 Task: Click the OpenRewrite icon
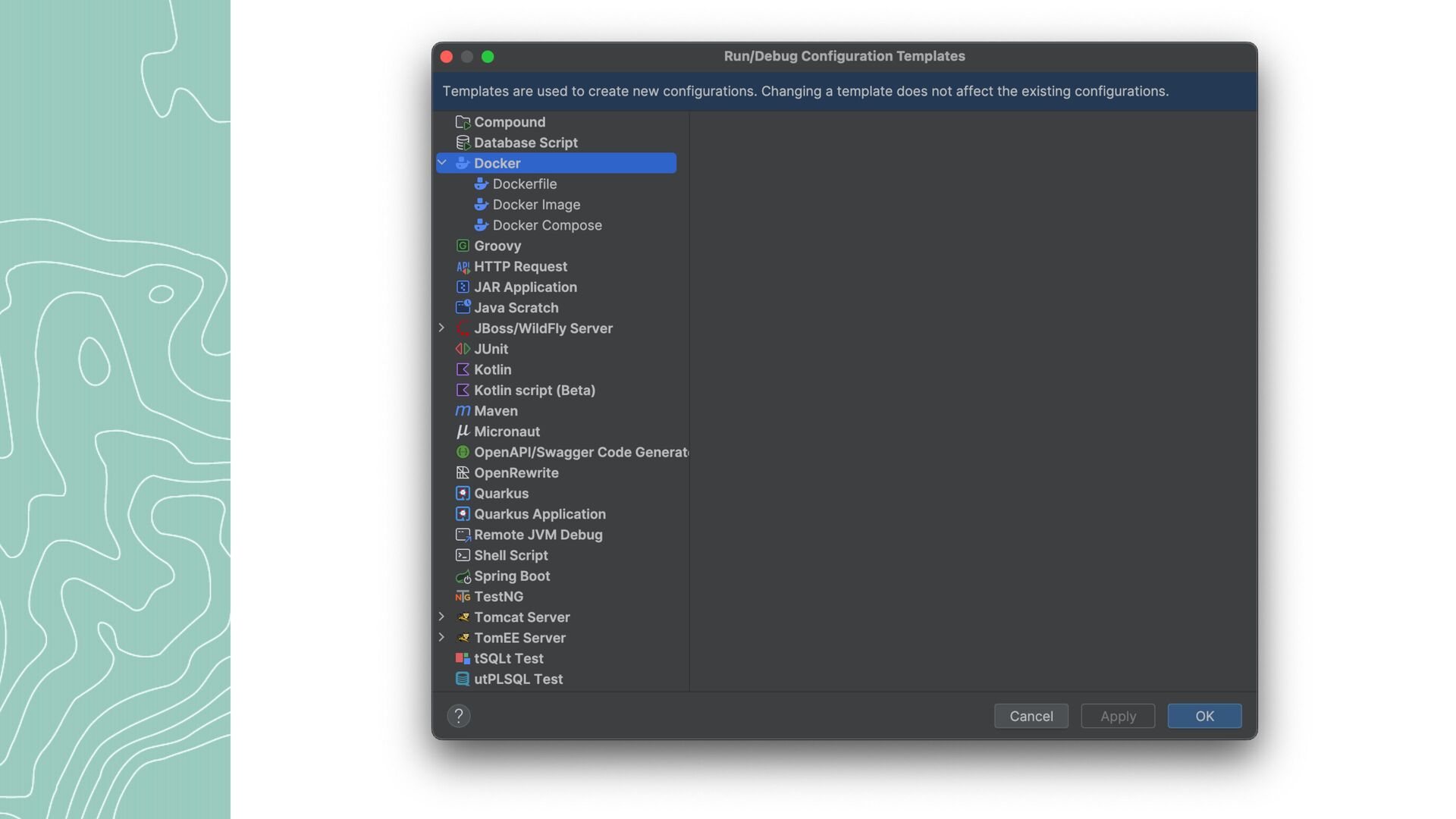[463, 473]
